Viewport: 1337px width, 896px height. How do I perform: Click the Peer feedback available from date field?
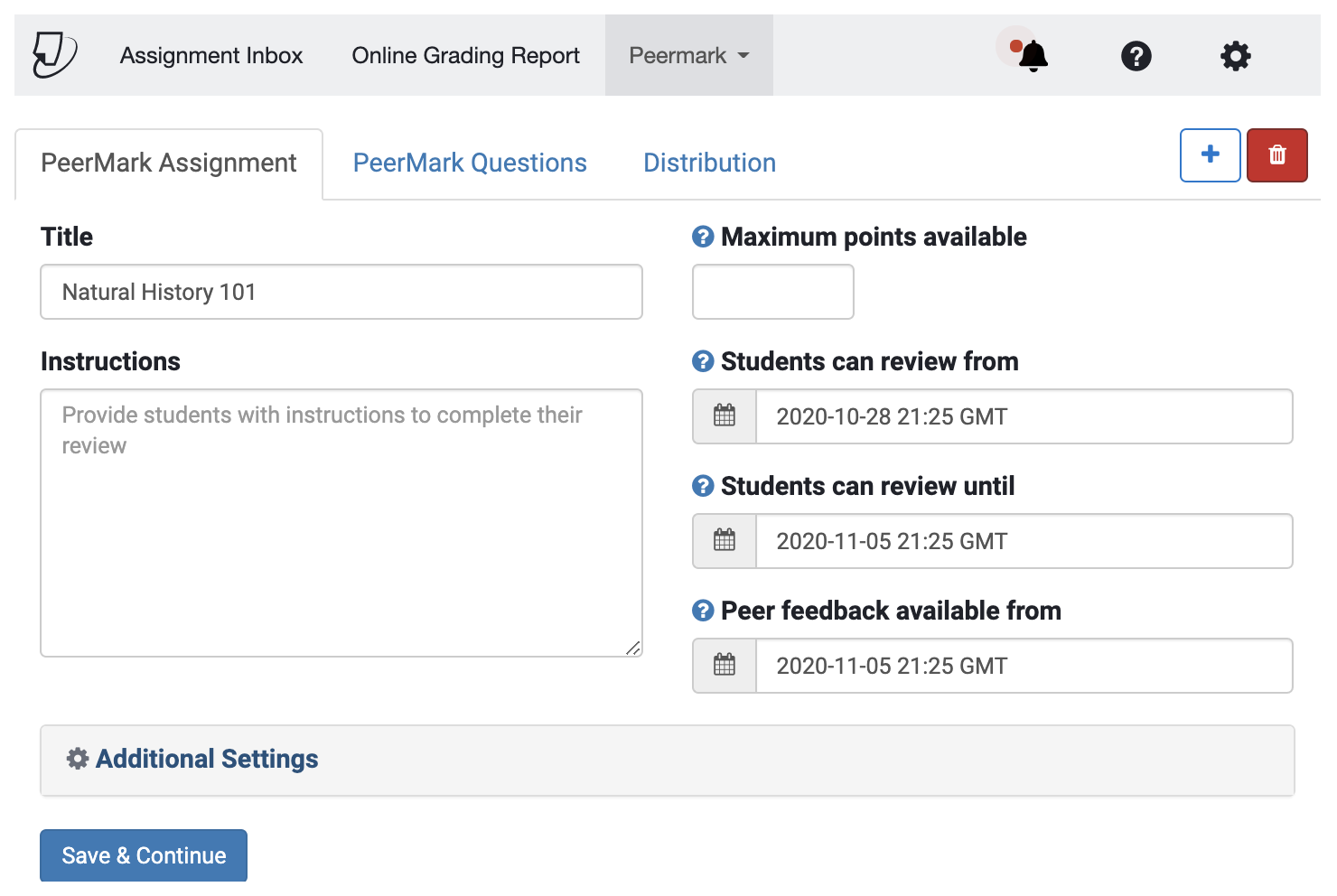pyautogui.click(x=1024, y=666)
